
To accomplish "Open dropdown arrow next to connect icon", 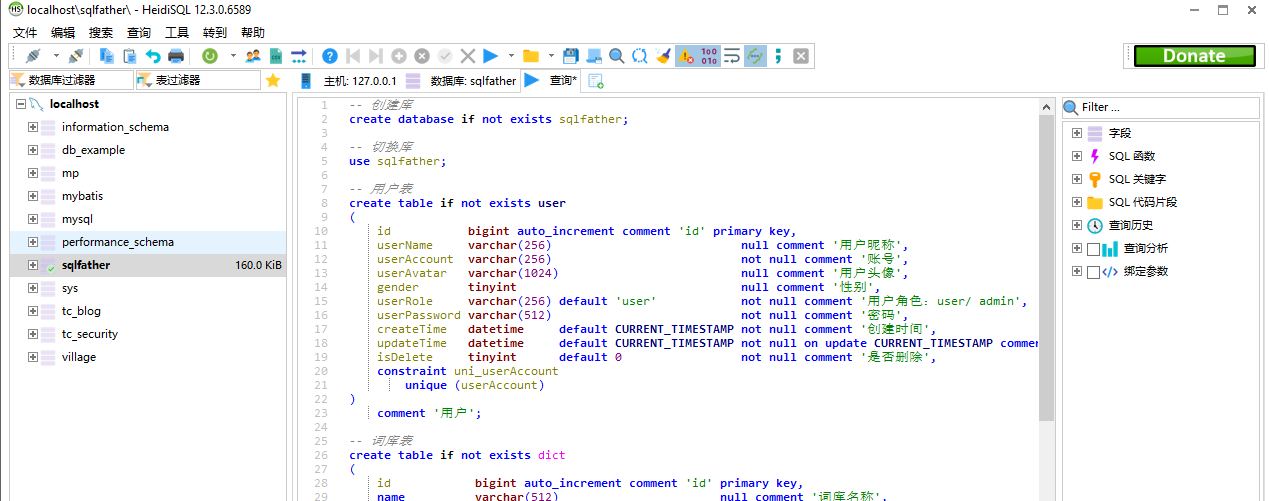I will 56,56.
